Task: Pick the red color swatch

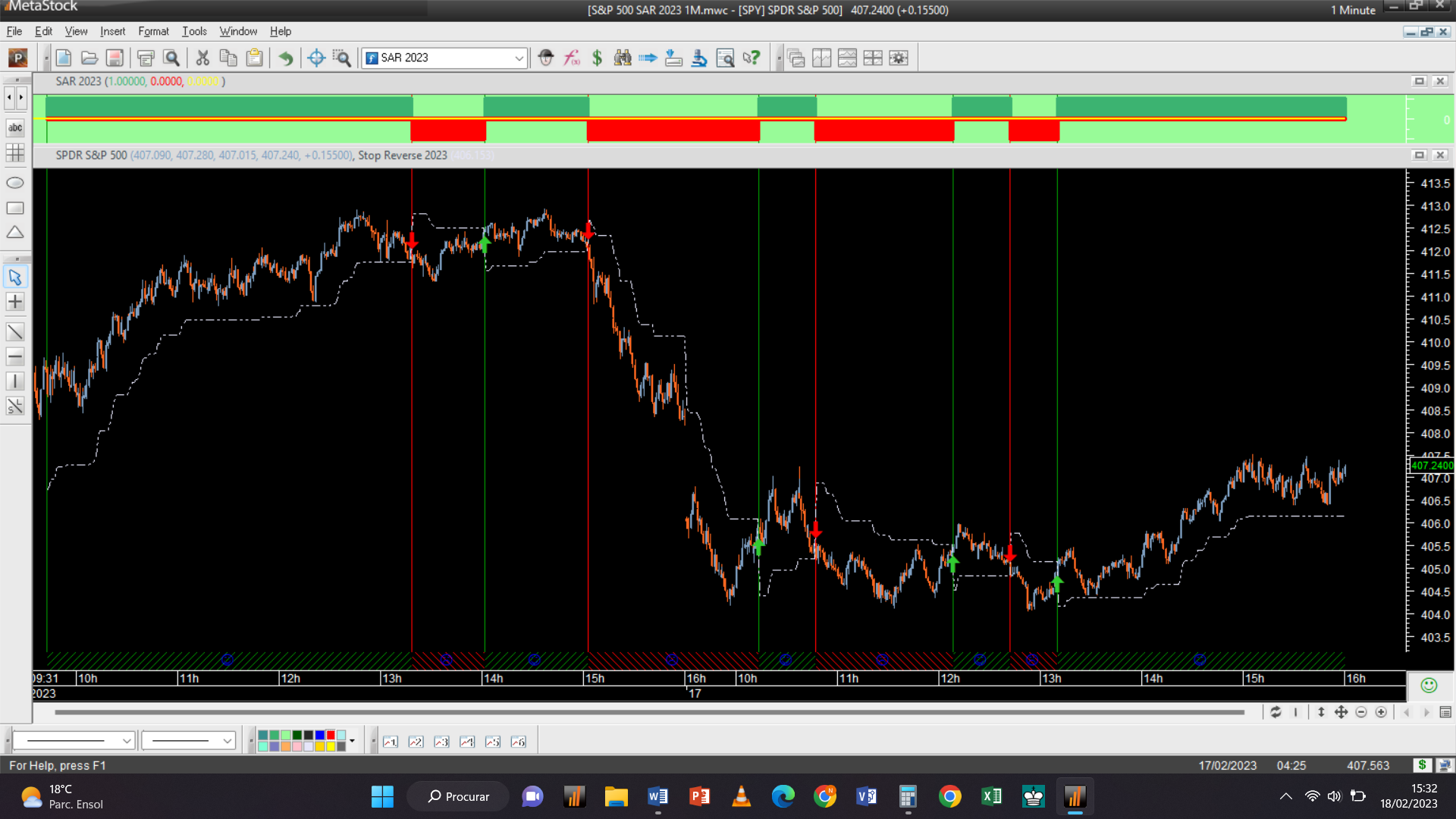Action: (x=331, y=735)
